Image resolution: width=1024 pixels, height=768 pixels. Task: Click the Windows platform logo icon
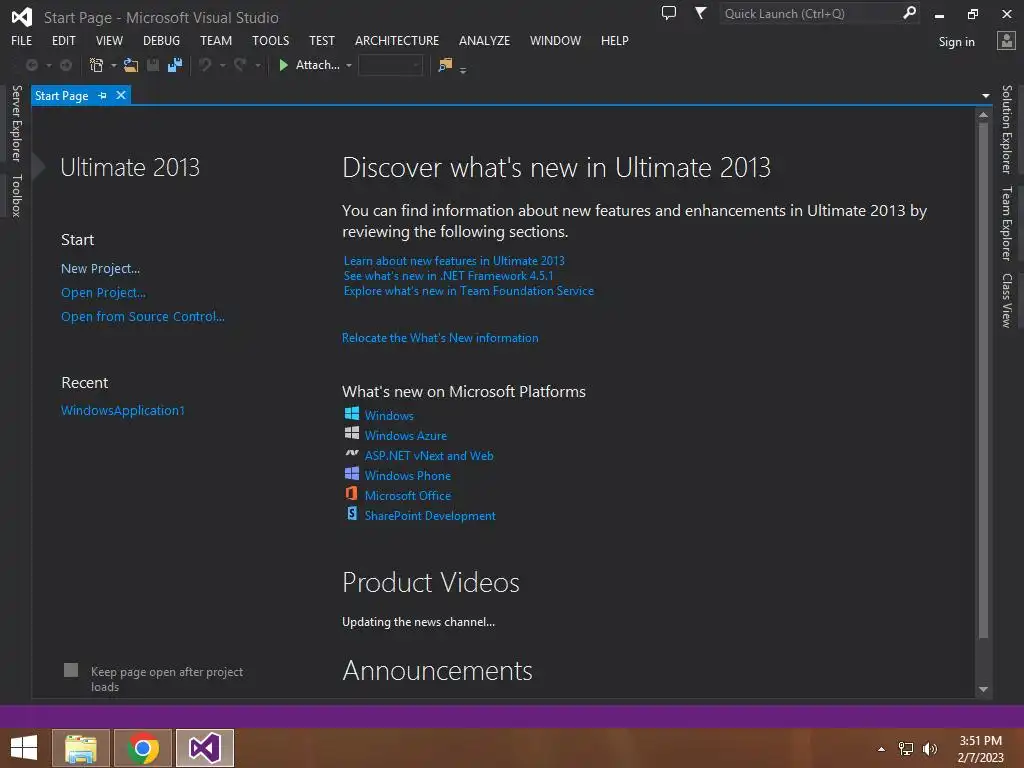click(x=352, y=413)
